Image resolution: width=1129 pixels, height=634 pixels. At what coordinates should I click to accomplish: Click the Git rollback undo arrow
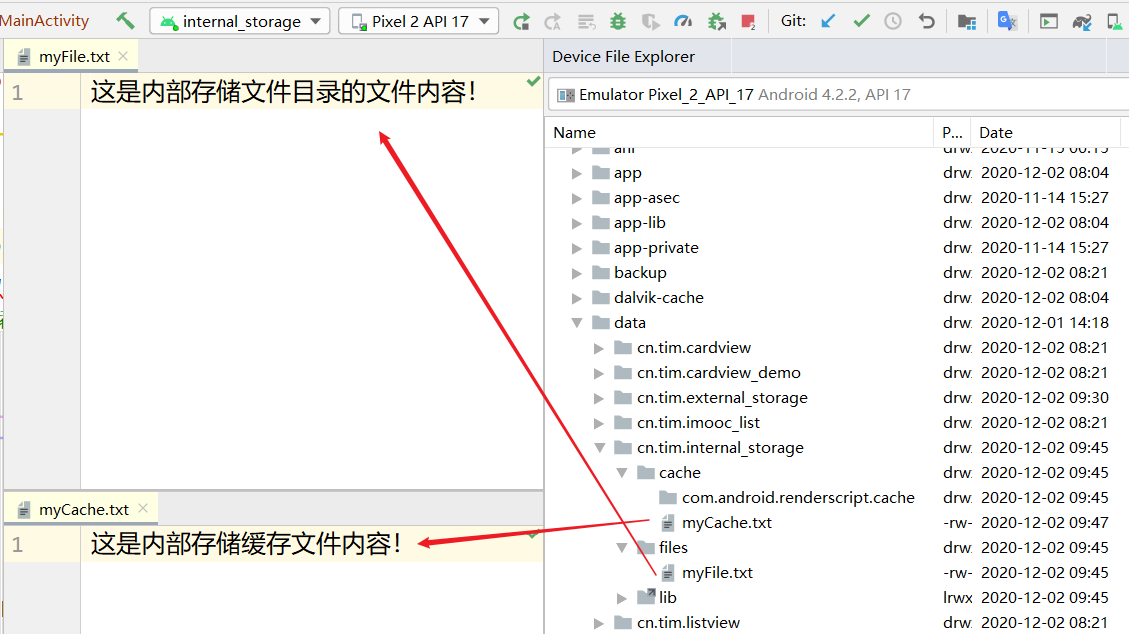(x=927, y=21)
